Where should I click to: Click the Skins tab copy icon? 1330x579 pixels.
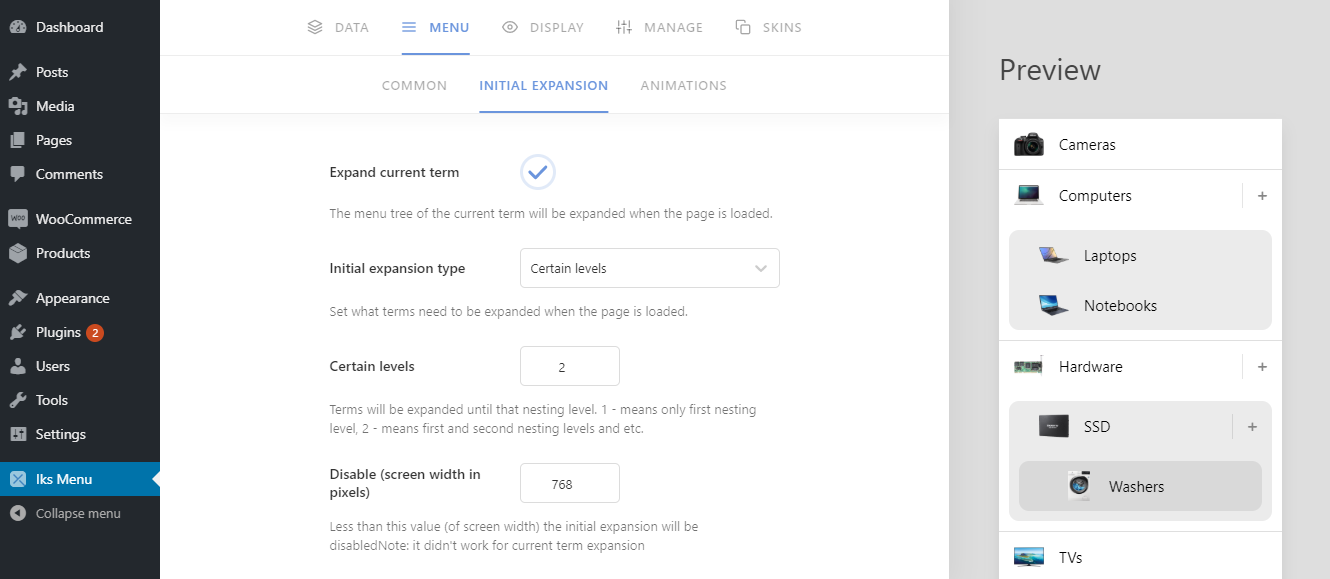point(743,27)
